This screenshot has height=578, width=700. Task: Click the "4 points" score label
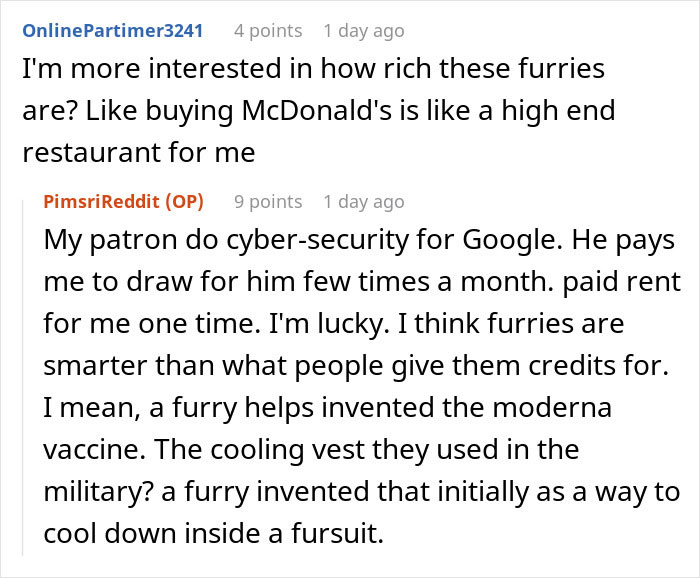[268, 30]
